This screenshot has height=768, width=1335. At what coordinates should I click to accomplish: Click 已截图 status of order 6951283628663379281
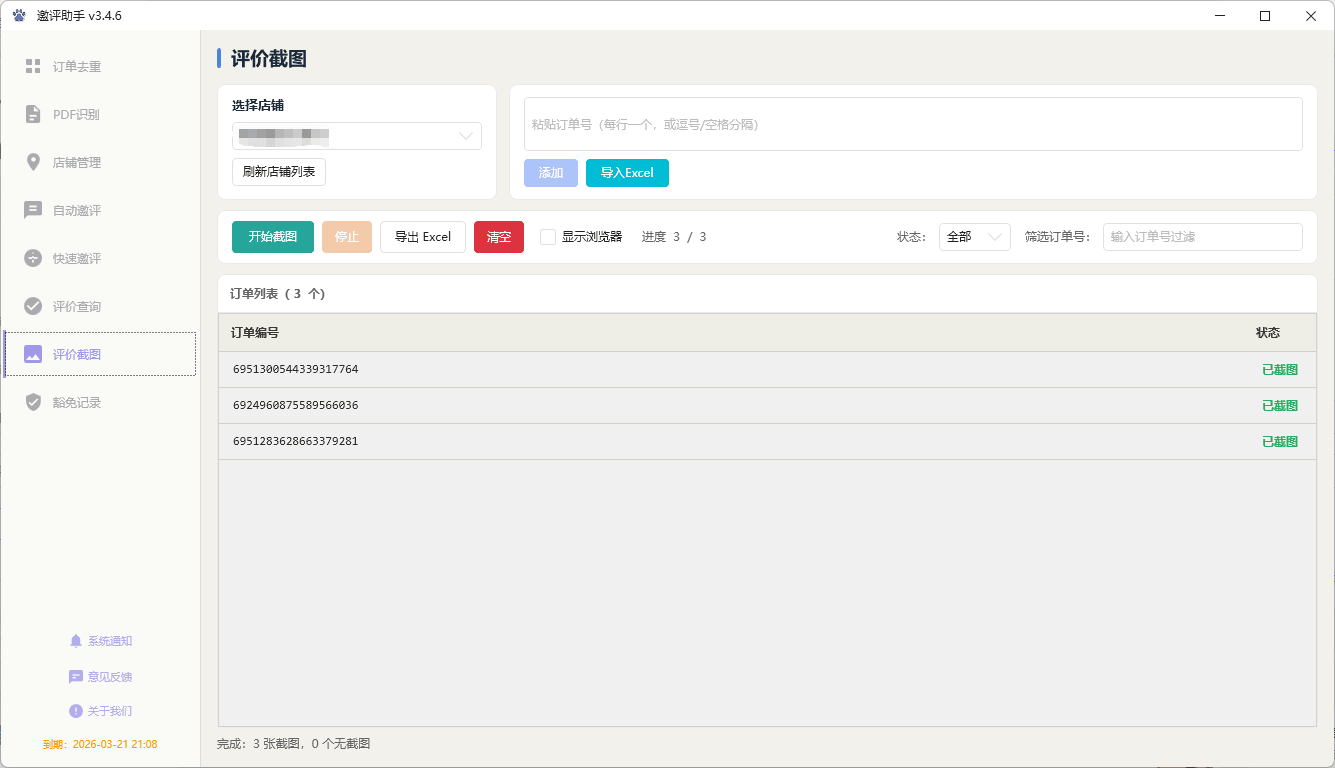(1280, 442)
